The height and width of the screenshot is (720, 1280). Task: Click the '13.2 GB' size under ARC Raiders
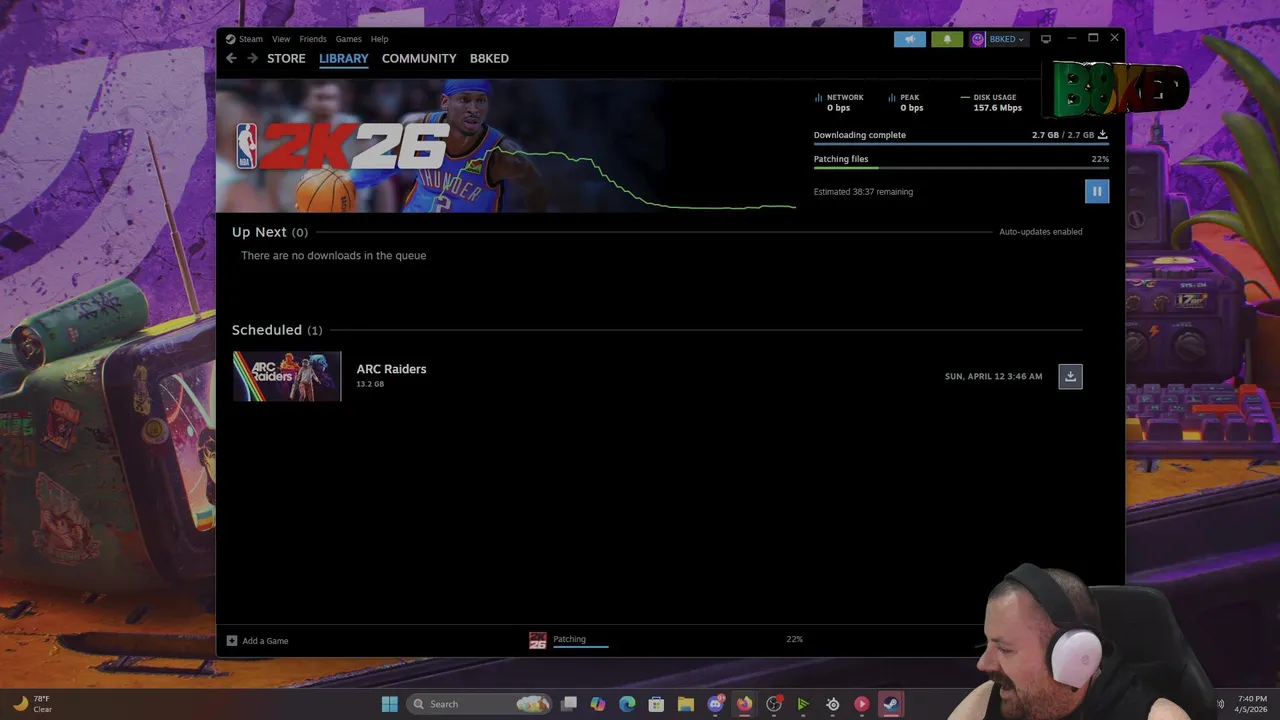(370, 384)
